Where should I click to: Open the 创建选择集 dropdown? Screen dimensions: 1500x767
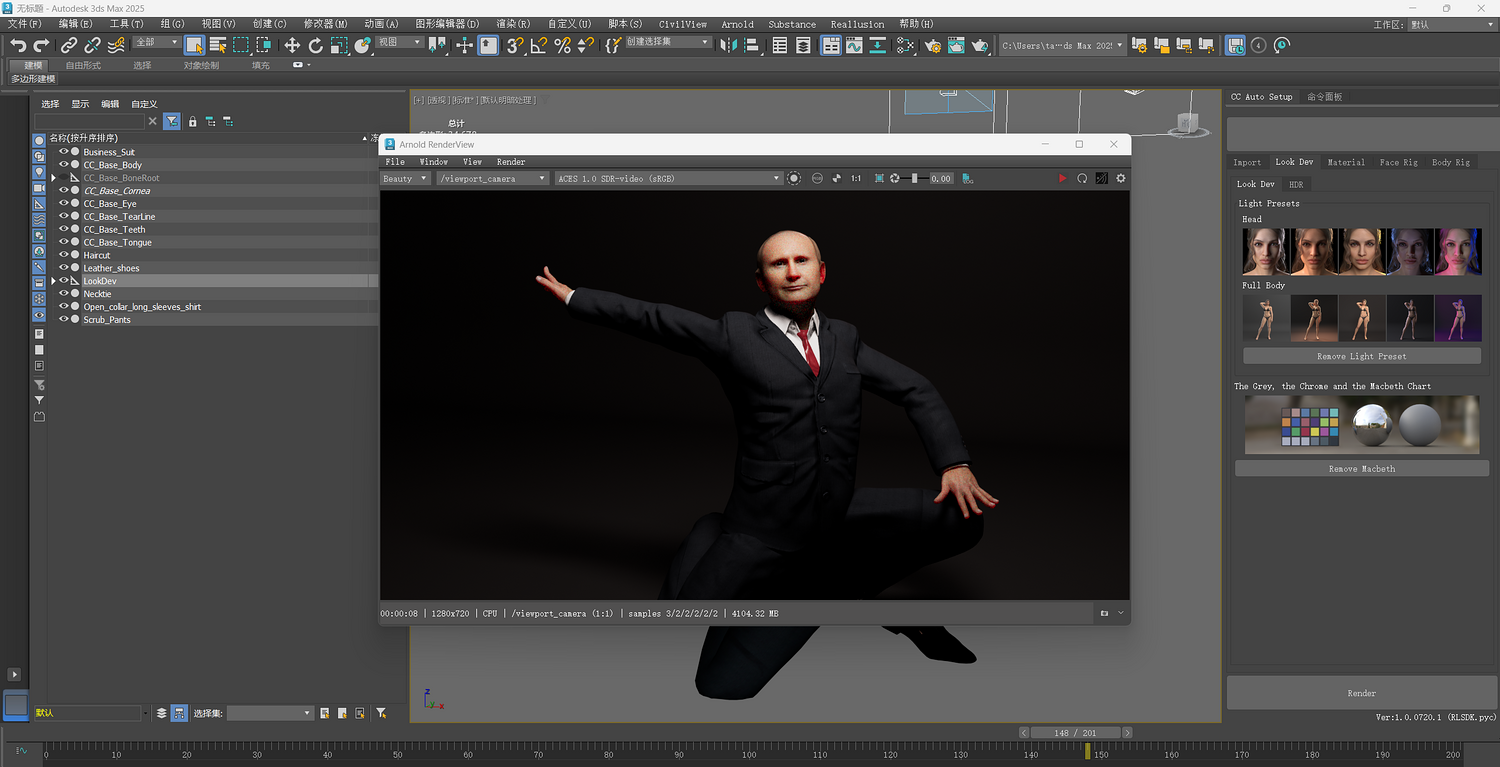[669, 43]
